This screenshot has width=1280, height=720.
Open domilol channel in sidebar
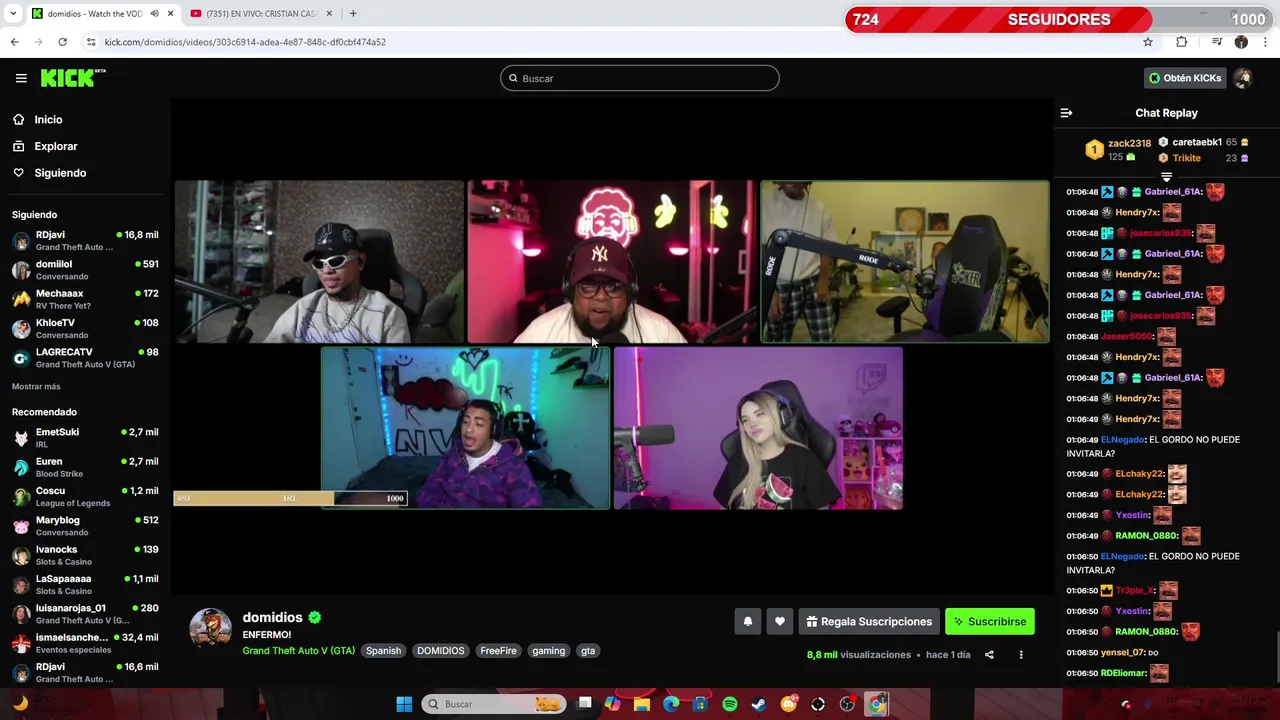pyautogui.click(x=85, y=270)
